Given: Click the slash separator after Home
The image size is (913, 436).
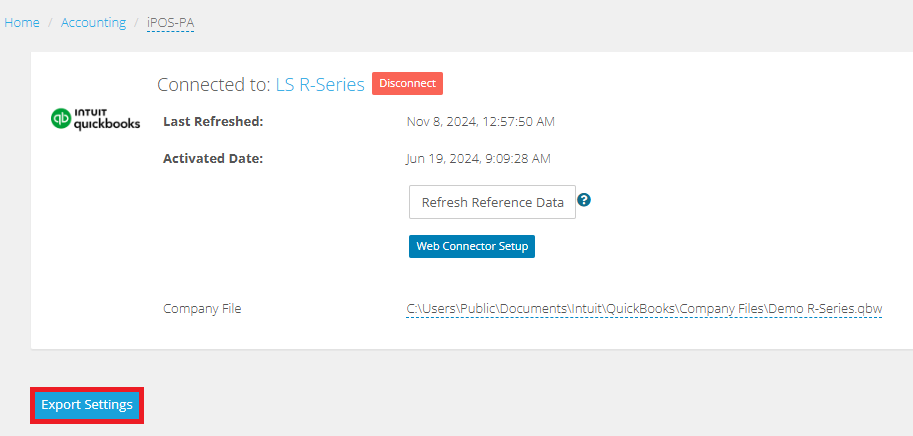Looking at the screenshot, I should (x=51, y=23).
